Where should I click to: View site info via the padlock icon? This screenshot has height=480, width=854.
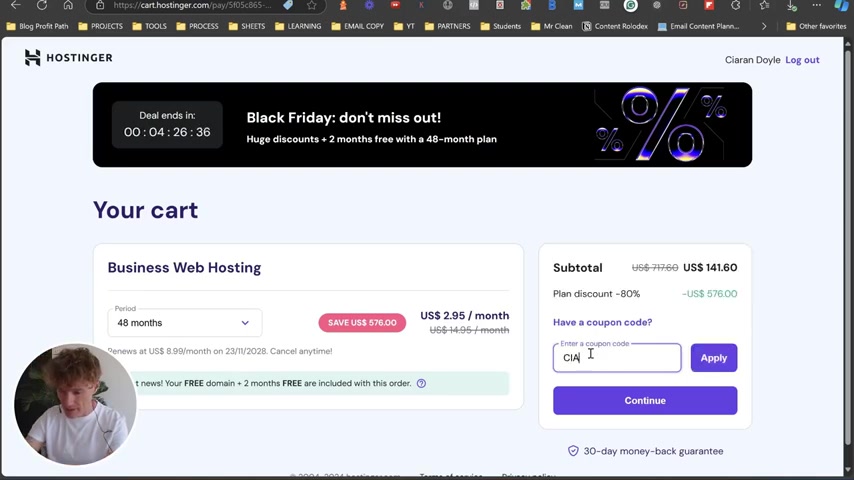[100, 5]
